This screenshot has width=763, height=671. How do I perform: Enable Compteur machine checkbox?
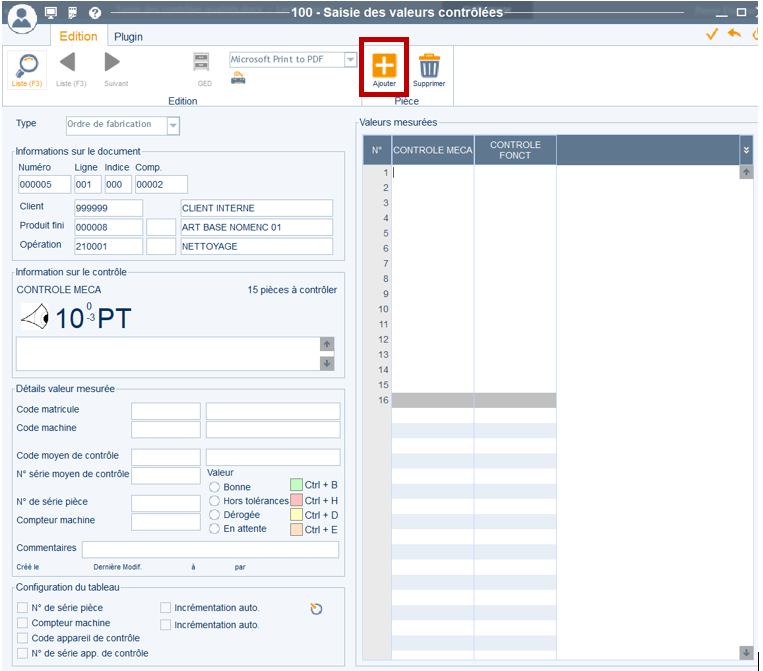(x=22, y=623)
